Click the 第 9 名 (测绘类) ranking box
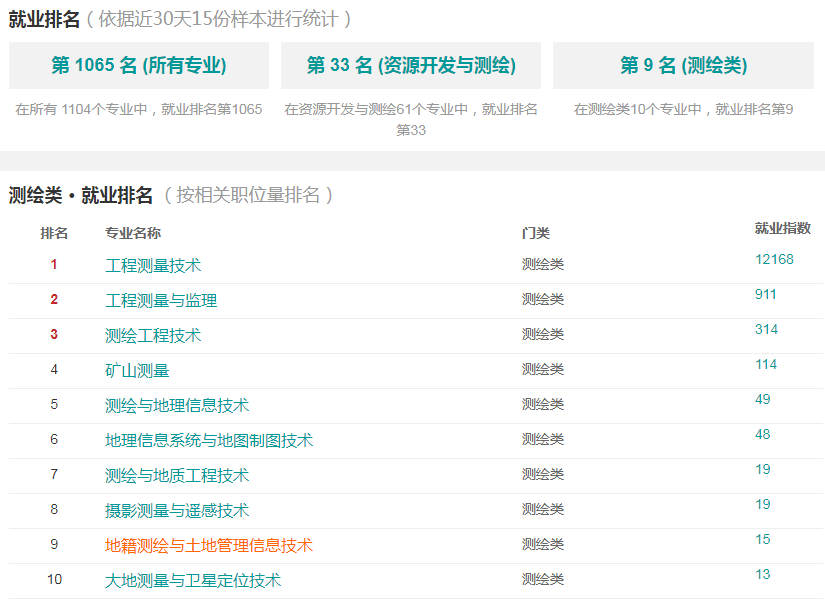Screen dimensions: 825x614 [x=683, y=65]
